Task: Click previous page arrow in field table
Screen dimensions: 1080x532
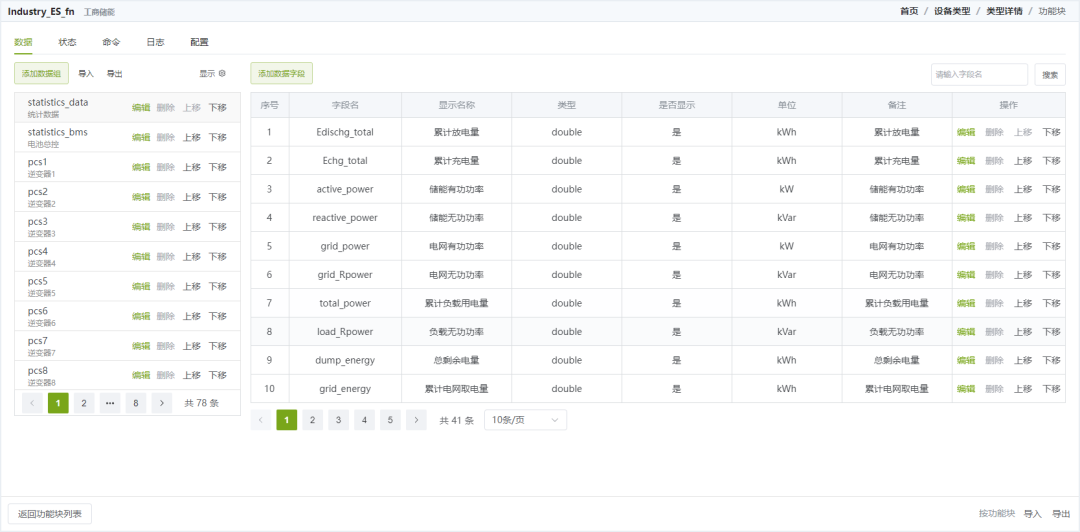Action: 261,420
